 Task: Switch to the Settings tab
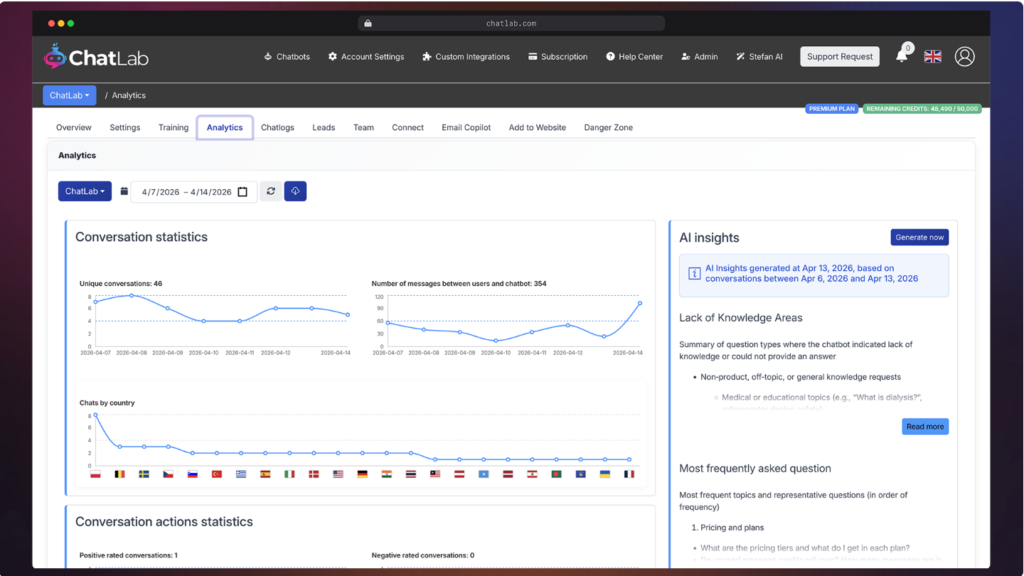pos(125,127)
